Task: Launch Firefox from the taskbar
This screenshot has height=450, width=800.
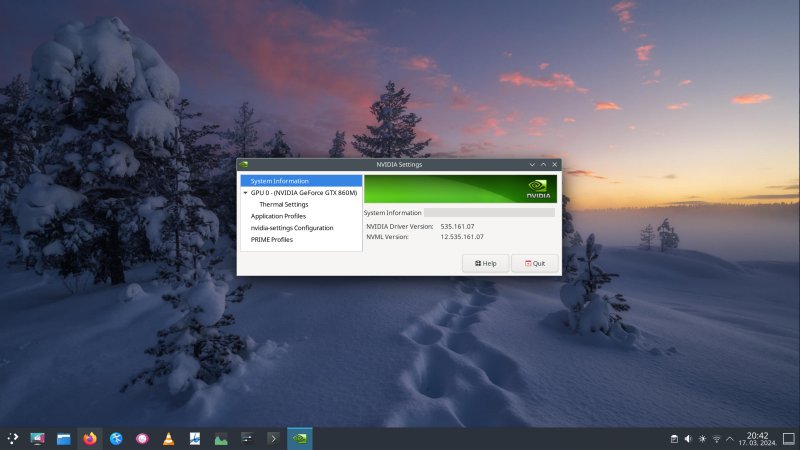Action: [90, 438]
